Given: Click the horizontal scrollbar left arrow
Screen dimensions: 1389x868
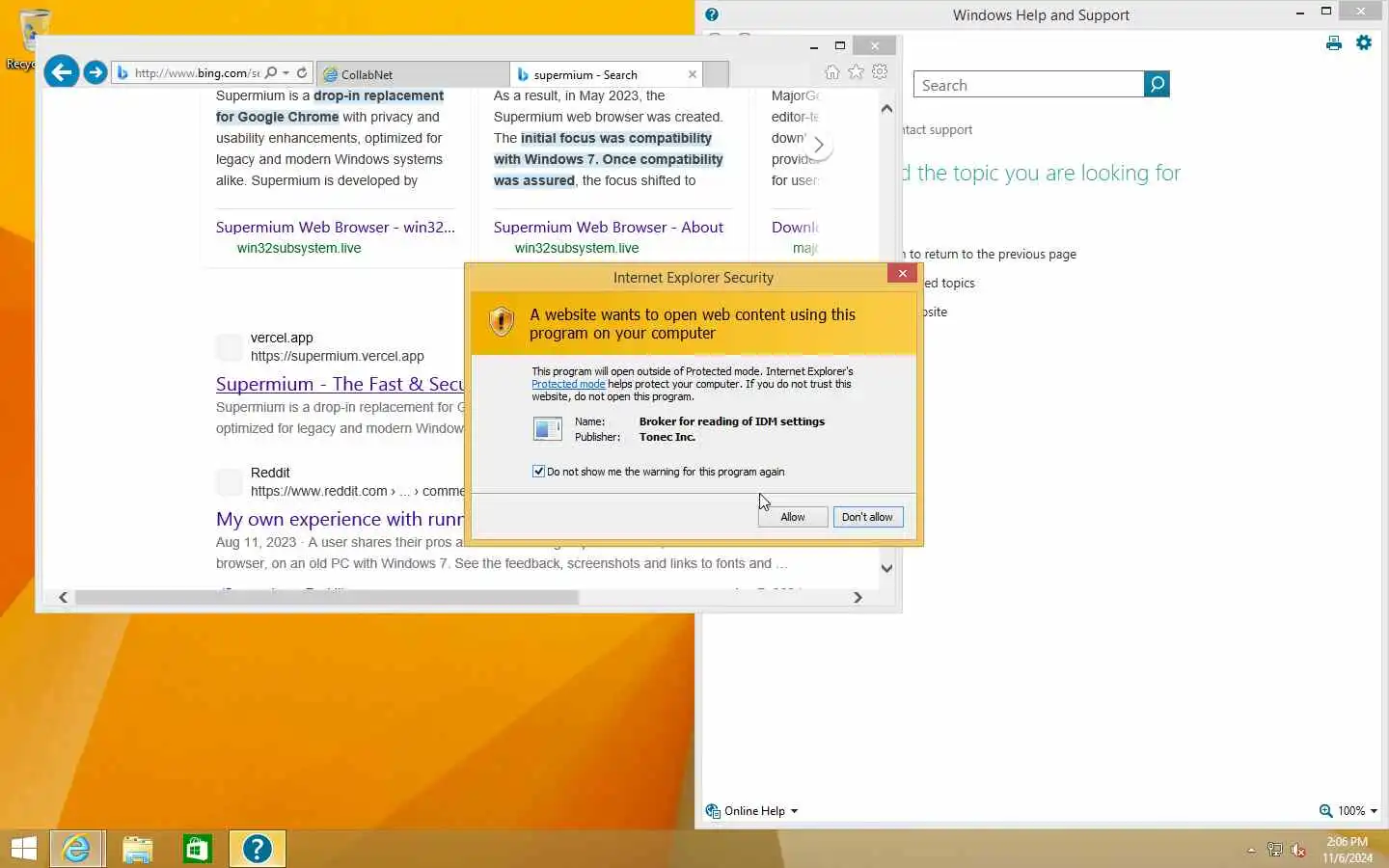Looking at the screenshot, I should (x=63, y=598).
